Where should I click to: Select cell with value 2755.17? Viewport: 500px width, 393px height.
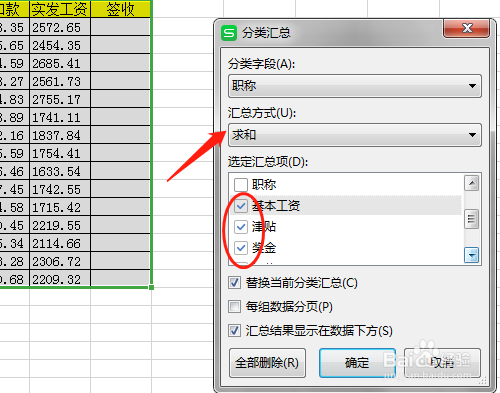coord(60,99)
